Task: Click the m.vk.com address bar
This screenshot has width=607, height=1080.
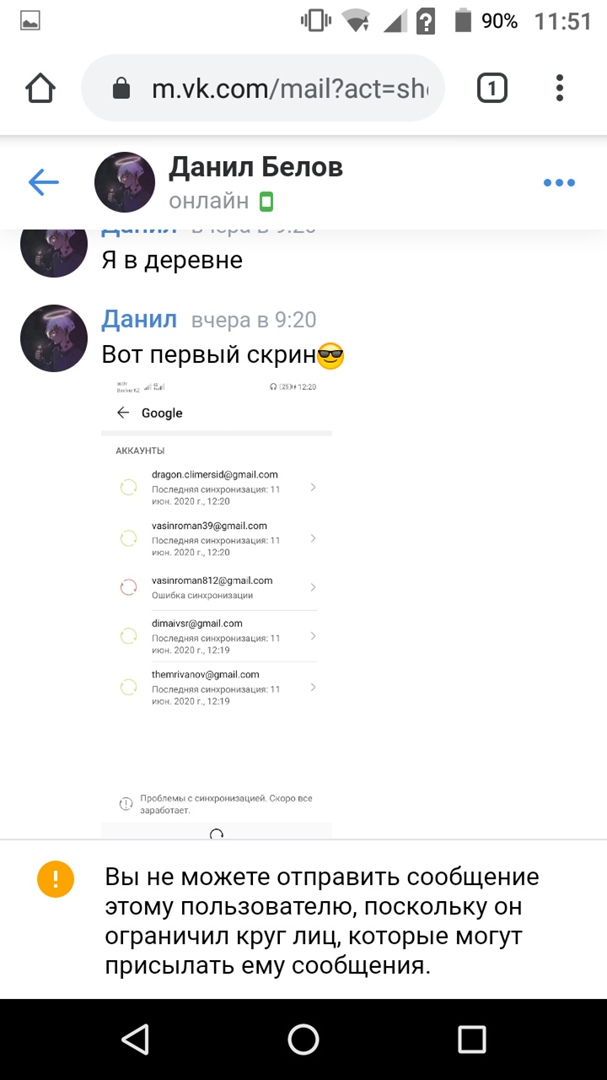Action: point(263,88)
